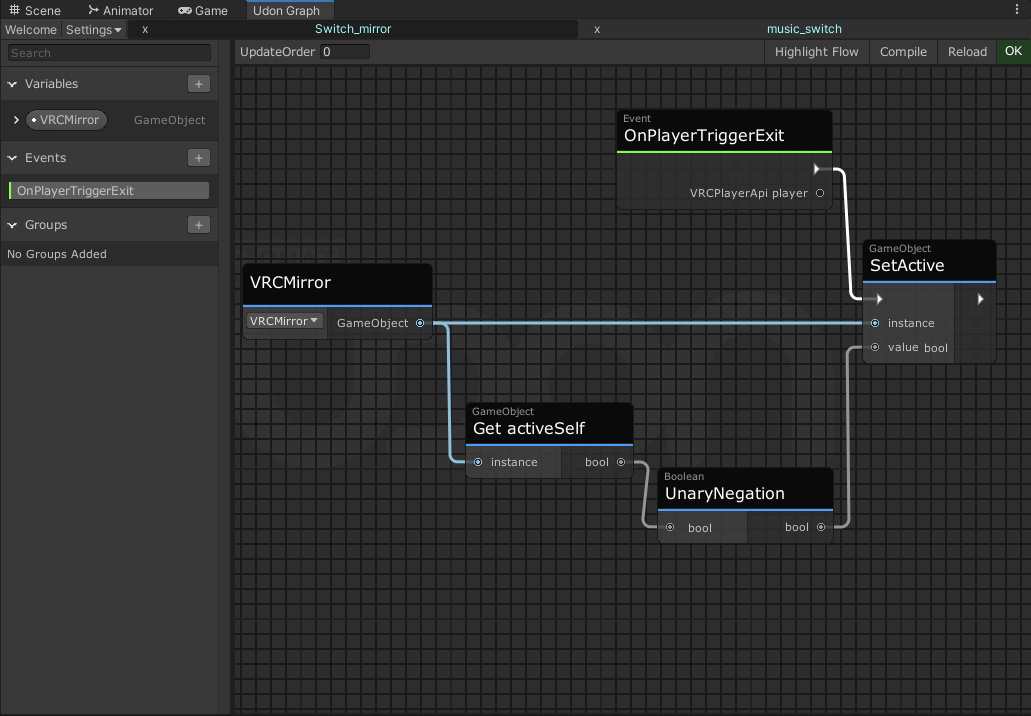Switch to the Animator tab
The image size is (1031, 716).
(x=121, y=10)
